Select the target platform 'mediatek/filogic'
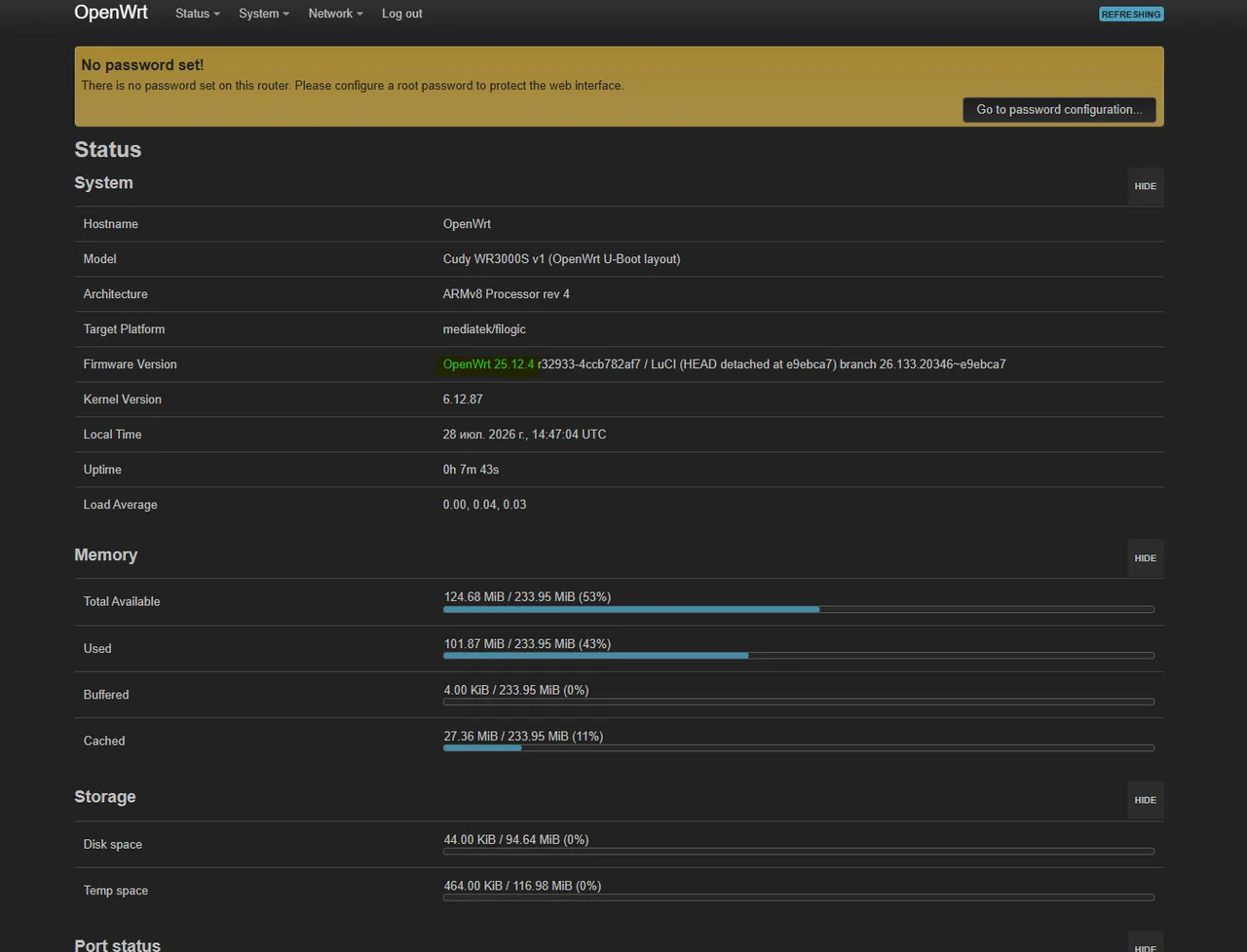 [x=484, y=329]
